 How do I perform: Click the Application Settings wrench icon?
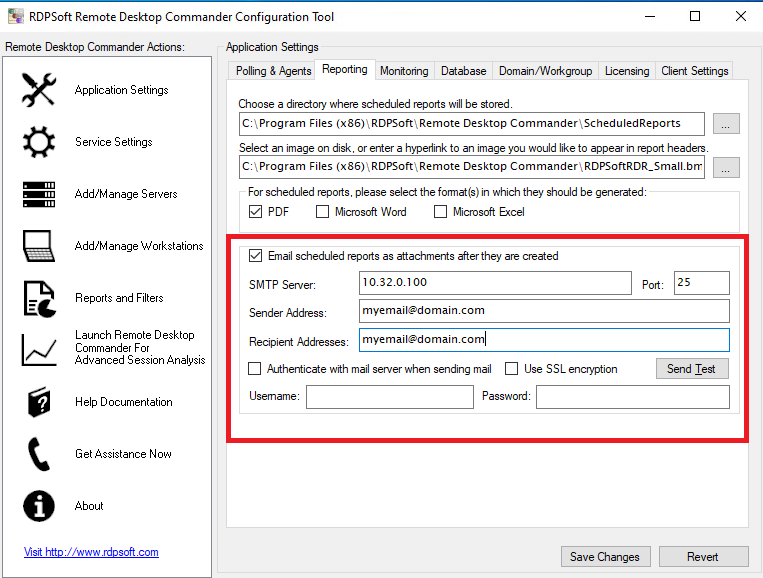39,90
